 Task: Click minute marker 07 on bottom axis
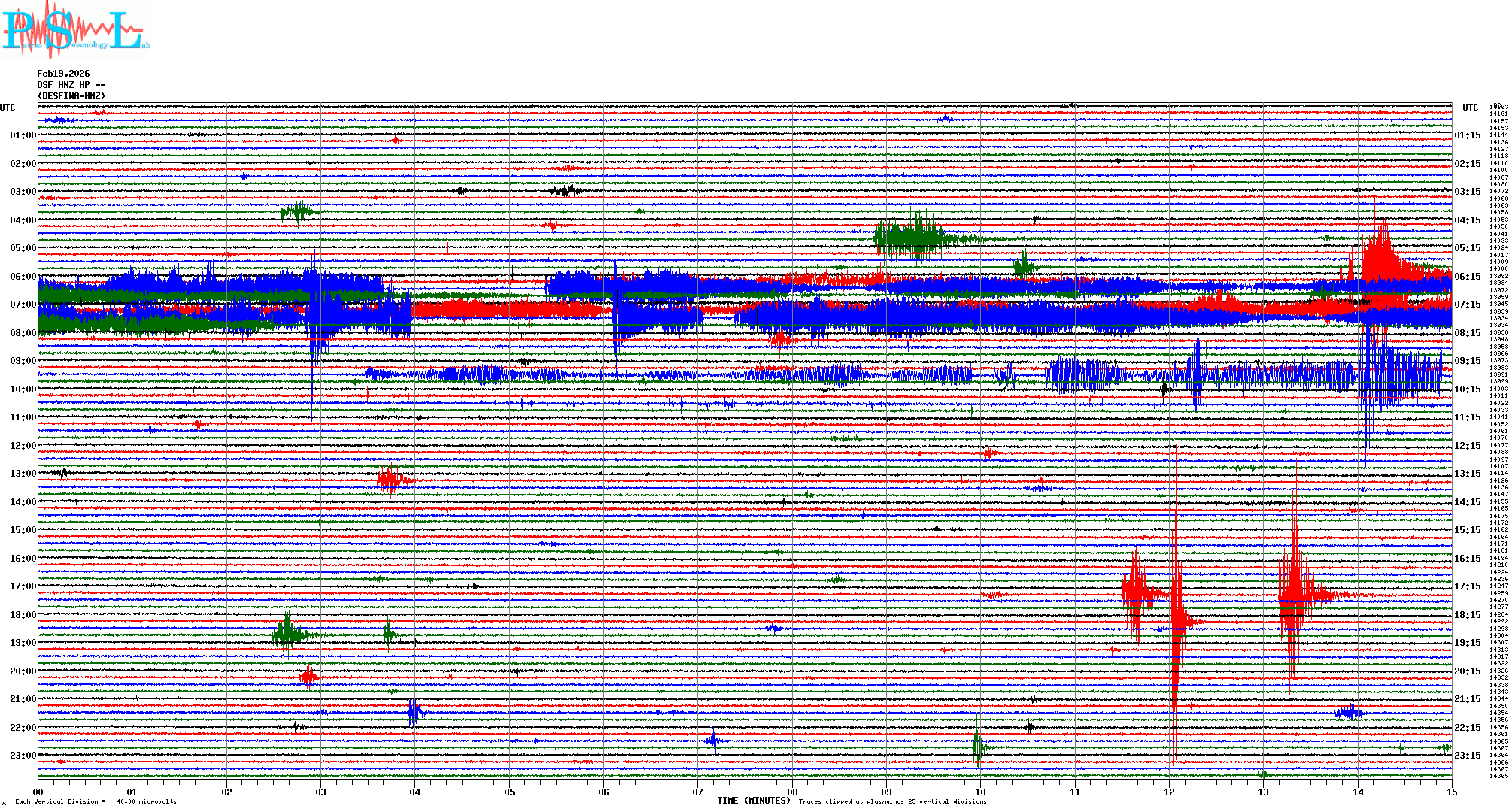coord(698,792)
